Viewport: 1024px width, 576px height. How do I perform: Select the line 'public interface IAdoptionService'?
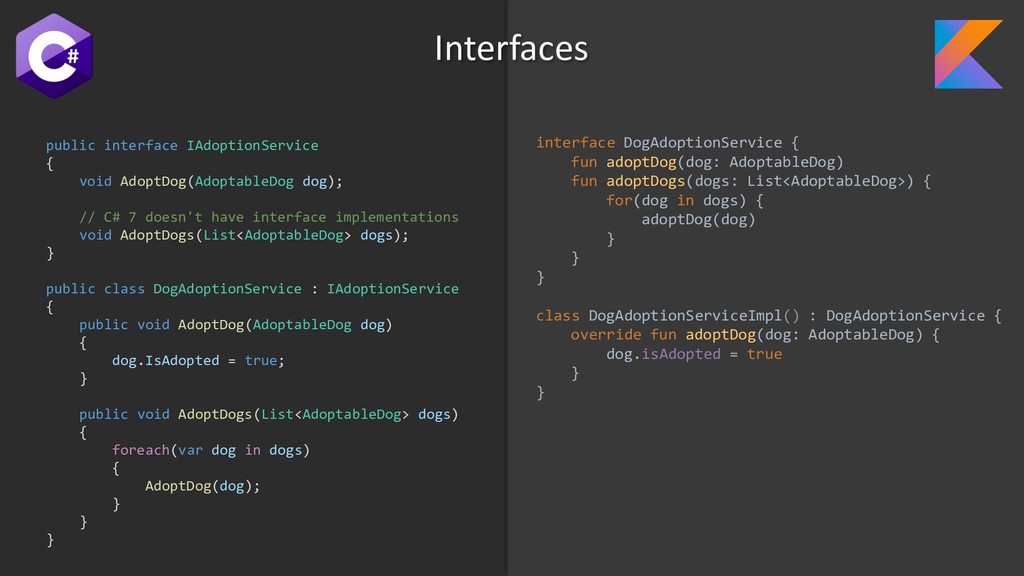pos(182,145)
